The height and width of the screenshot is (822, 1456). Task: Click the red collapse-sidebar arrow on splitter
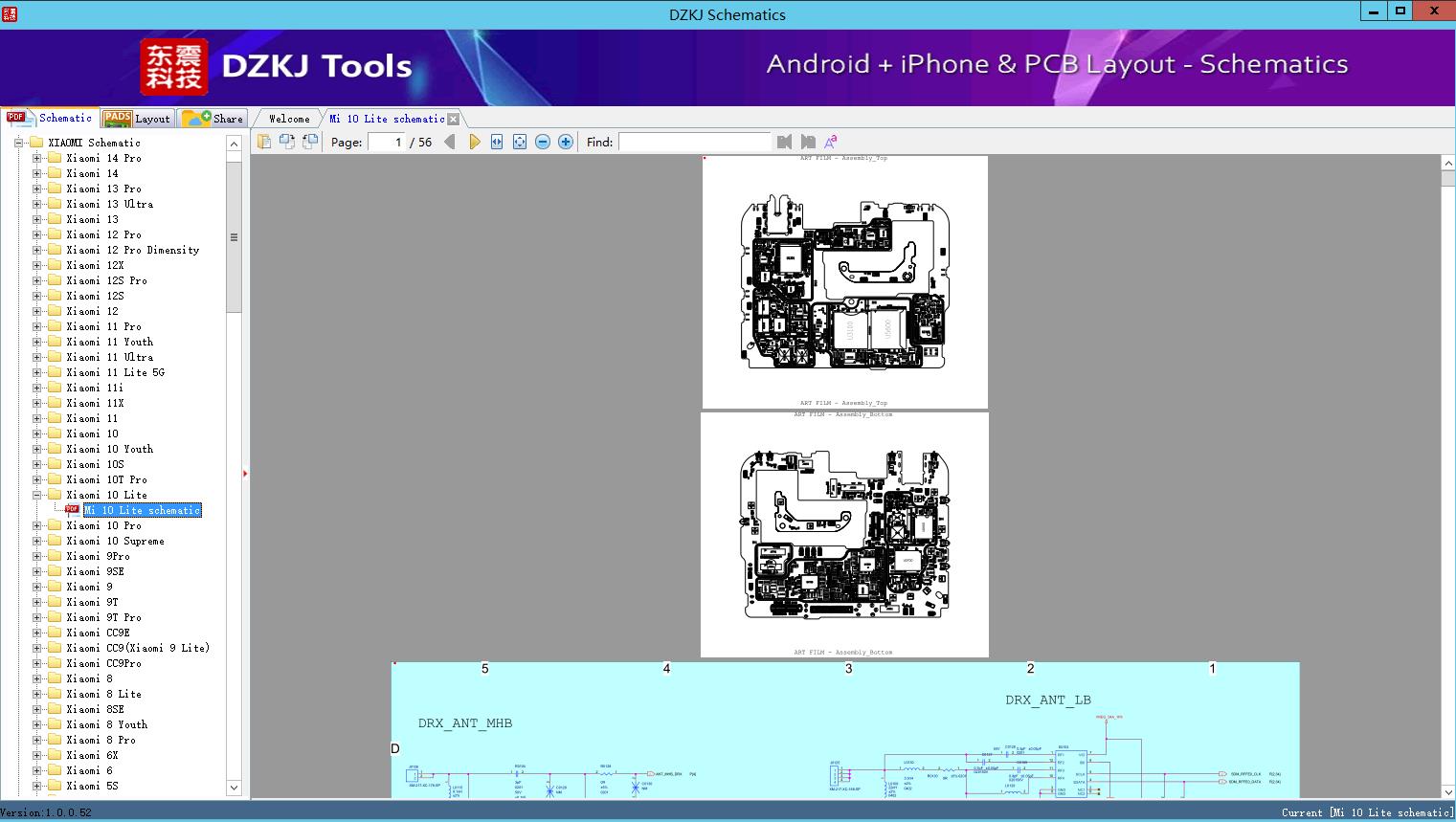(x=245, y=474)
